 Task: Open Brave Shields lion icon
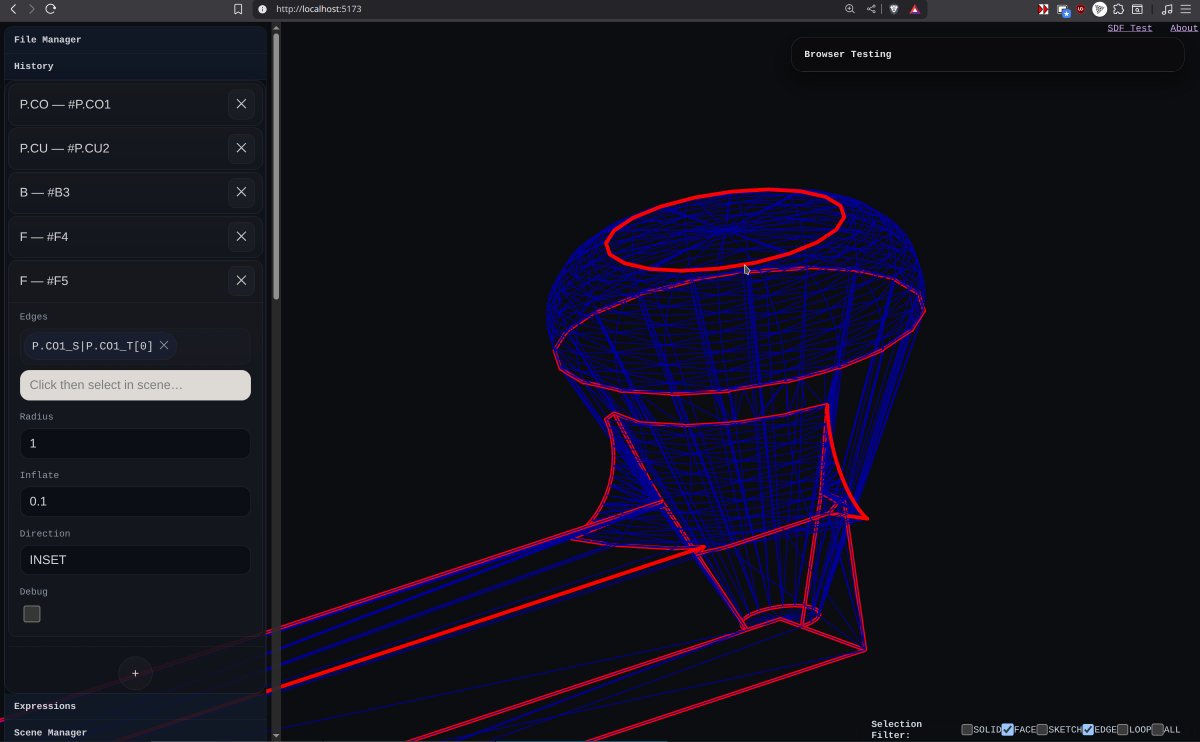pyautogui.click(x=894, y=9)
